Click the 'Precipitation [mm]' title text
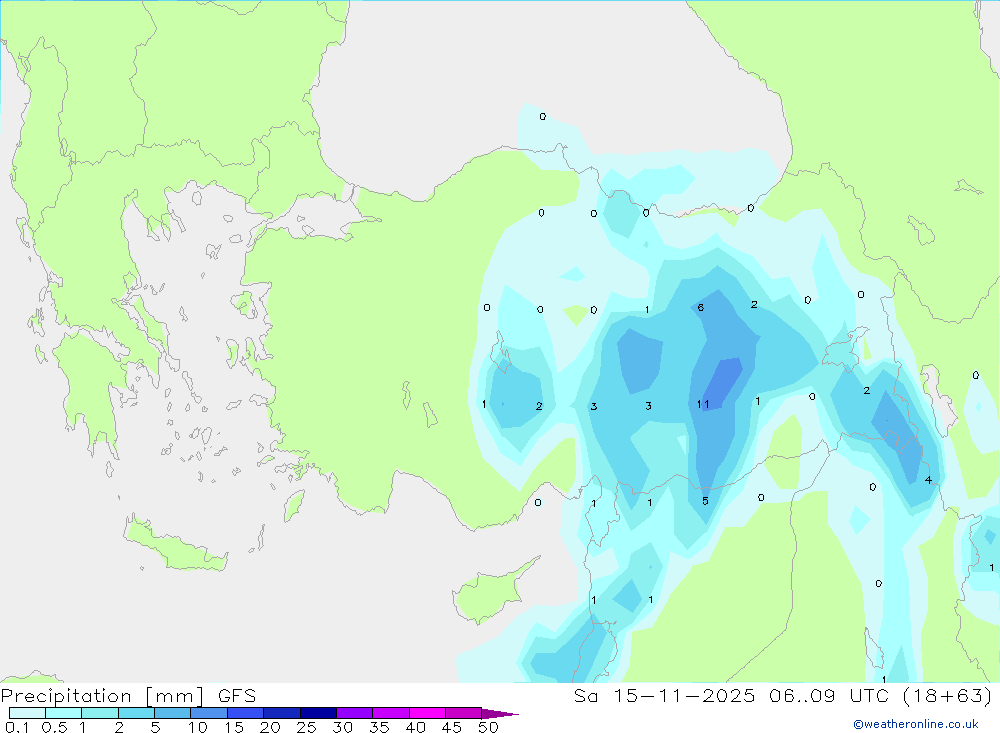Image resolution: width=1000 pixels, height=733 pixels. click(102, 696)
